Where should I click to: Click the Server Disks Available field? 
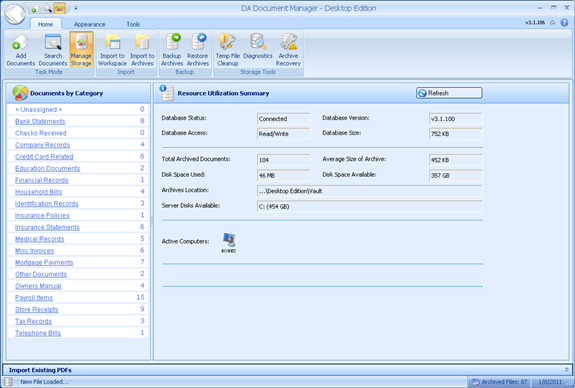tap(370, 206)
